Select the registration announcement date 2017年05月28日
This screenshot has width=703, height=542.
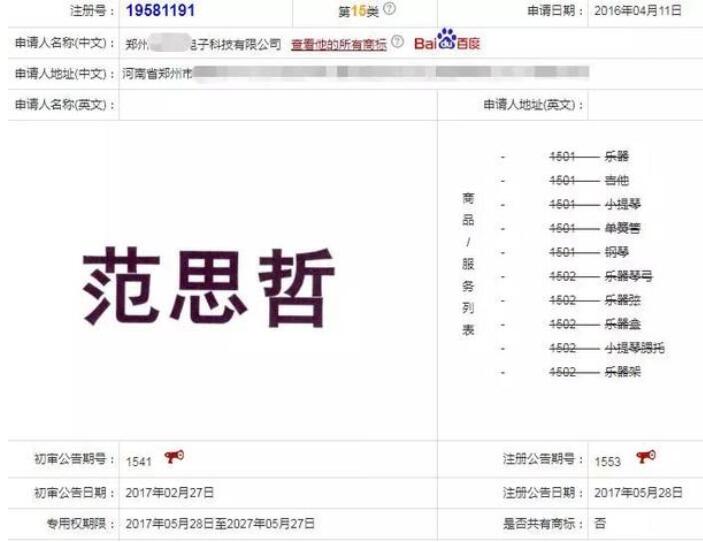pos(638,493)
